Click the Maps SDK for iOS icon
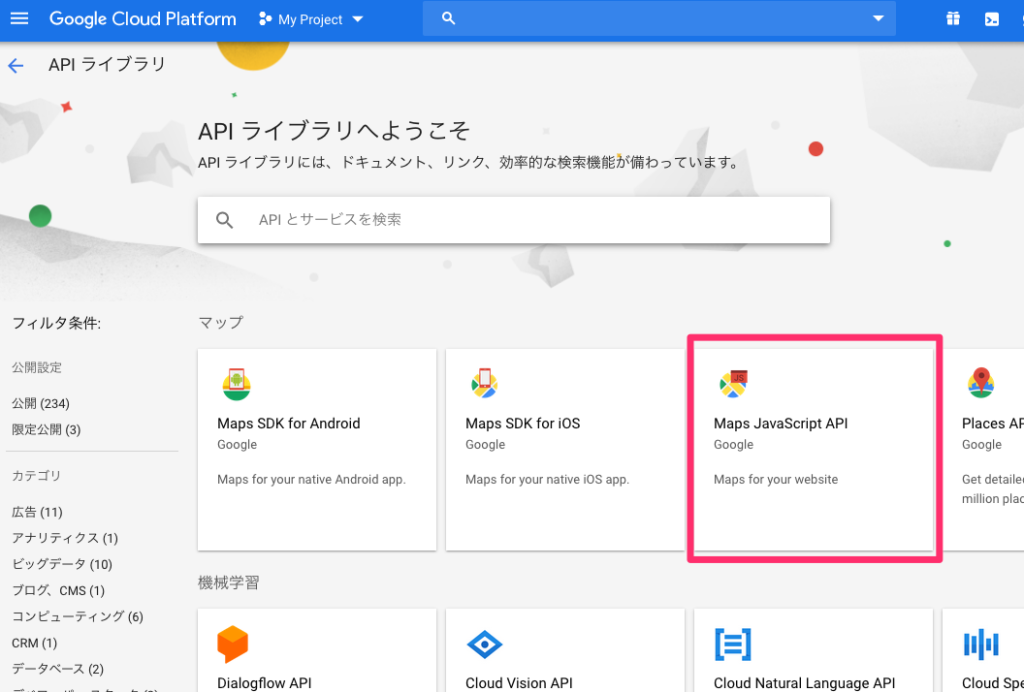Image resolution: width=1024 pixels, height=692 pixels. 484,383
